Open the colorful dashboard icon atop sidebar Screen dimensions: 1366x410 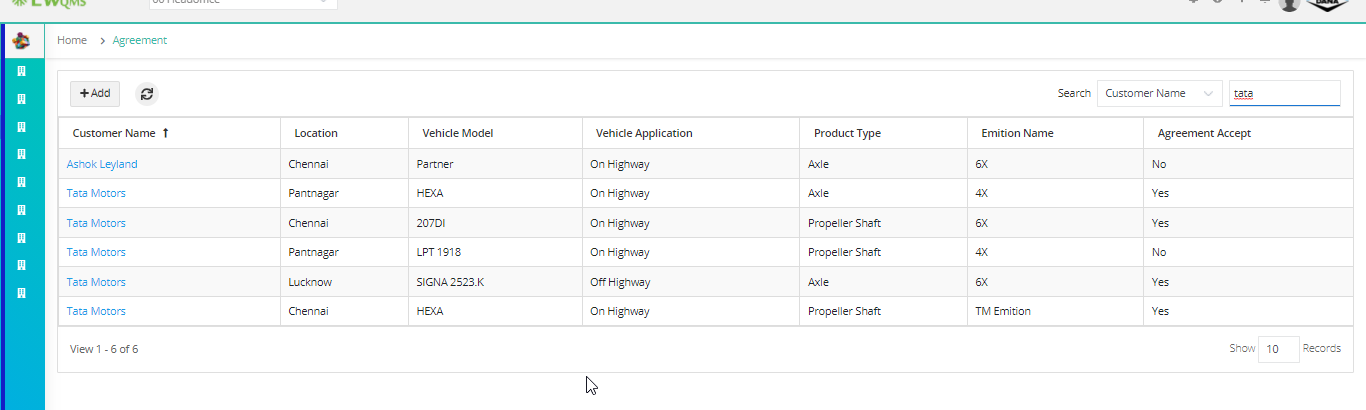[22, 41]
